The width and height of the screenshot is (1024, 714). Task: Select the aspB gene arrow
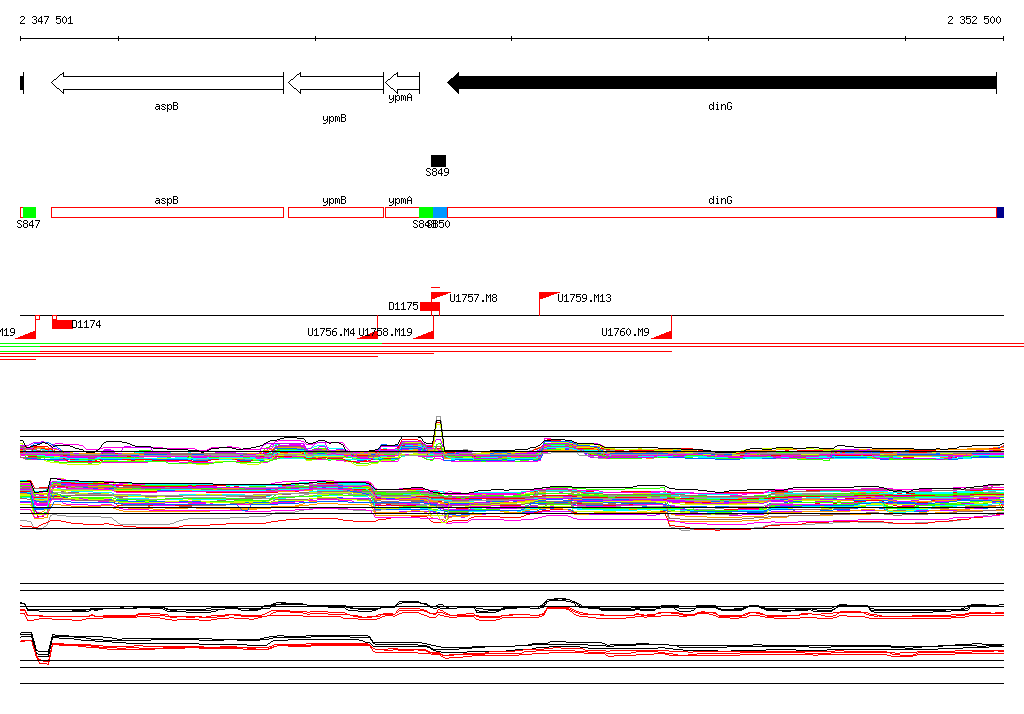[167, 83]
